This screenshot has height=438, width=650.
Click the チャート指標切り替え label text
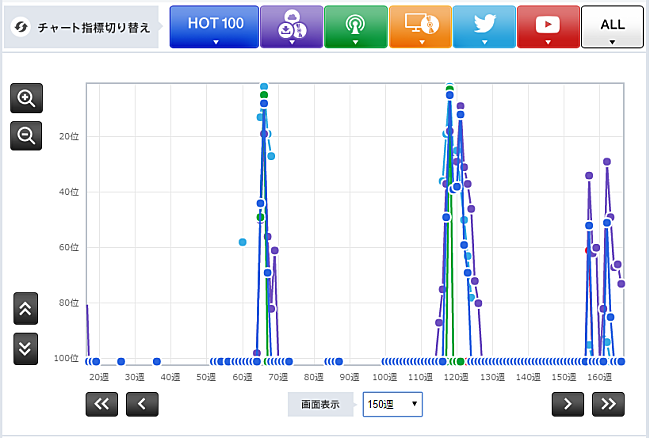[x=93, y=27]
